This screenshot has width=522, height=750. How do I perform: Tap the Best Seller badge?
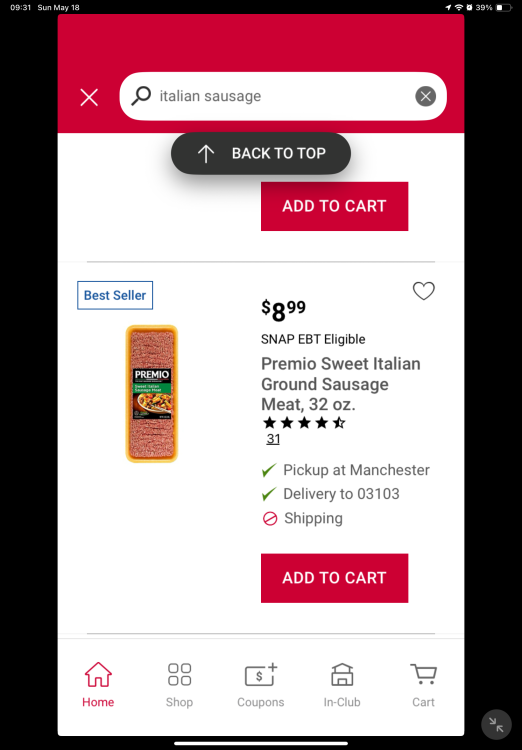[115, 295]
